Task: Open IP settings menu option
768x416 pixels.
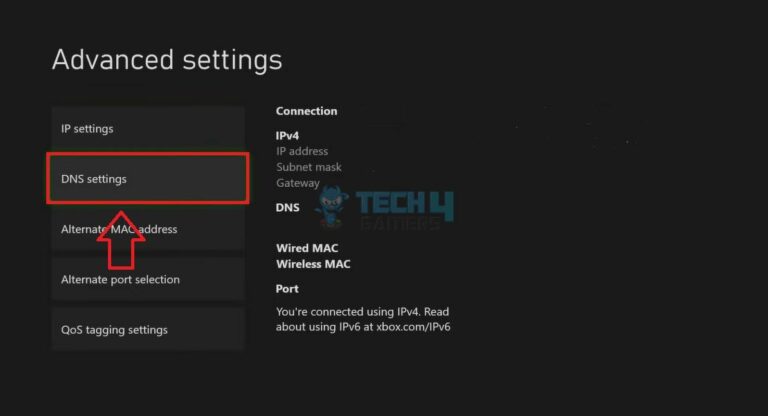Action: click(147, 129)
